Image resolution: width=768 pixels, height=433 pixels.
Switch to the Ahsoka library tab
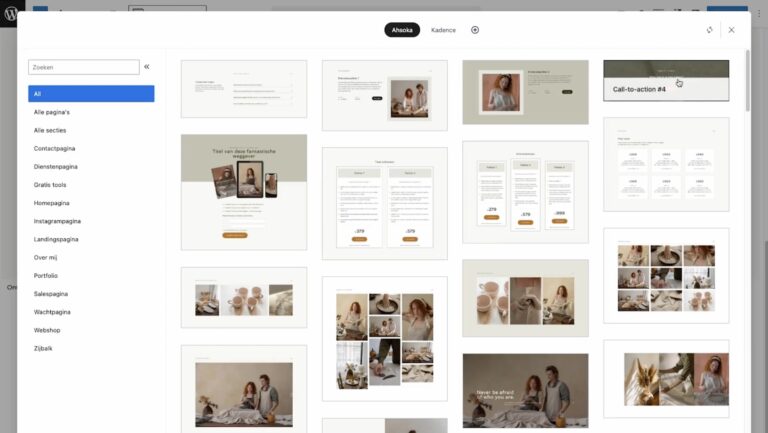tap(402, 30)
